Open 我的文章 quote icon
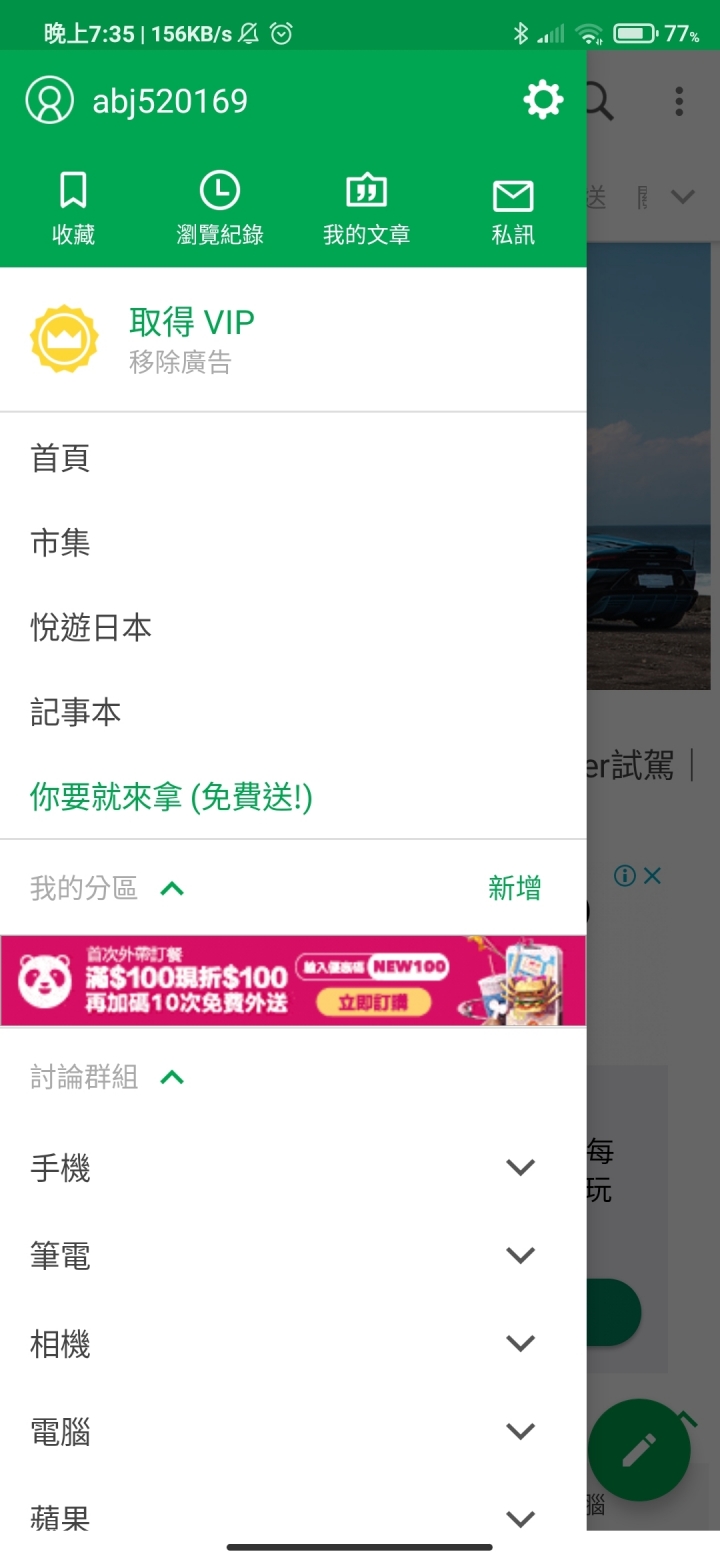The image size is (720, 1560). (x=366, y=190)
